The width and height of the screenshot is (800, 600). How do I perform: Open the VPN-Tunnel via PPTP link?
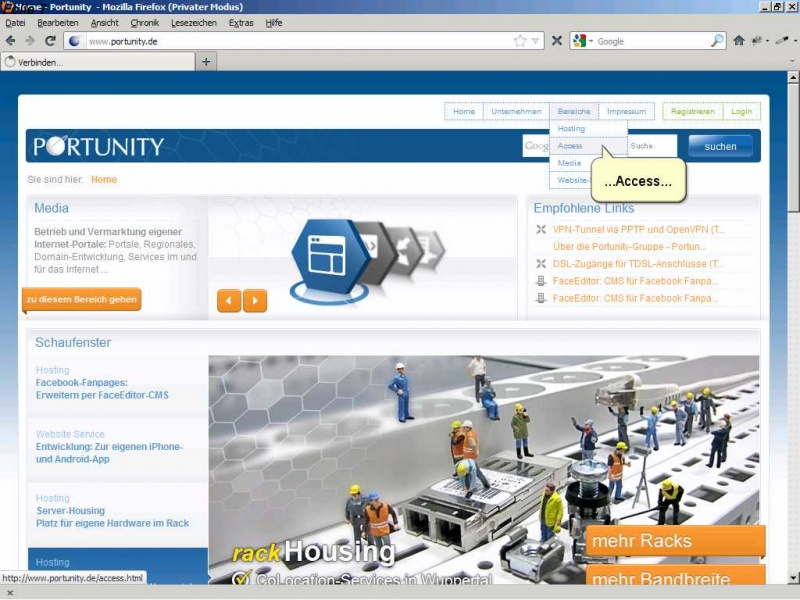pyautogui.click(x=638, y=229)
